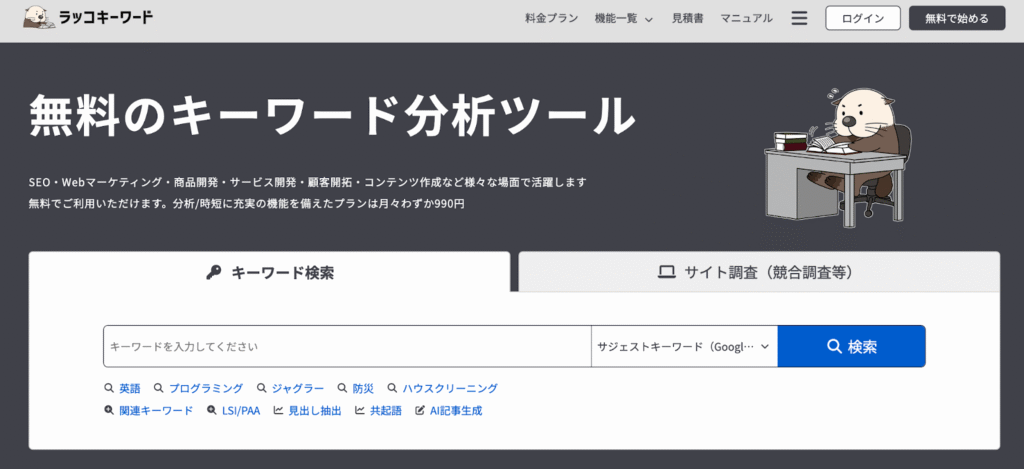This screenshot has width=1024, height=469.
Task: Focus the キーワードを入力してください input field
Action: tap(347, 346)
